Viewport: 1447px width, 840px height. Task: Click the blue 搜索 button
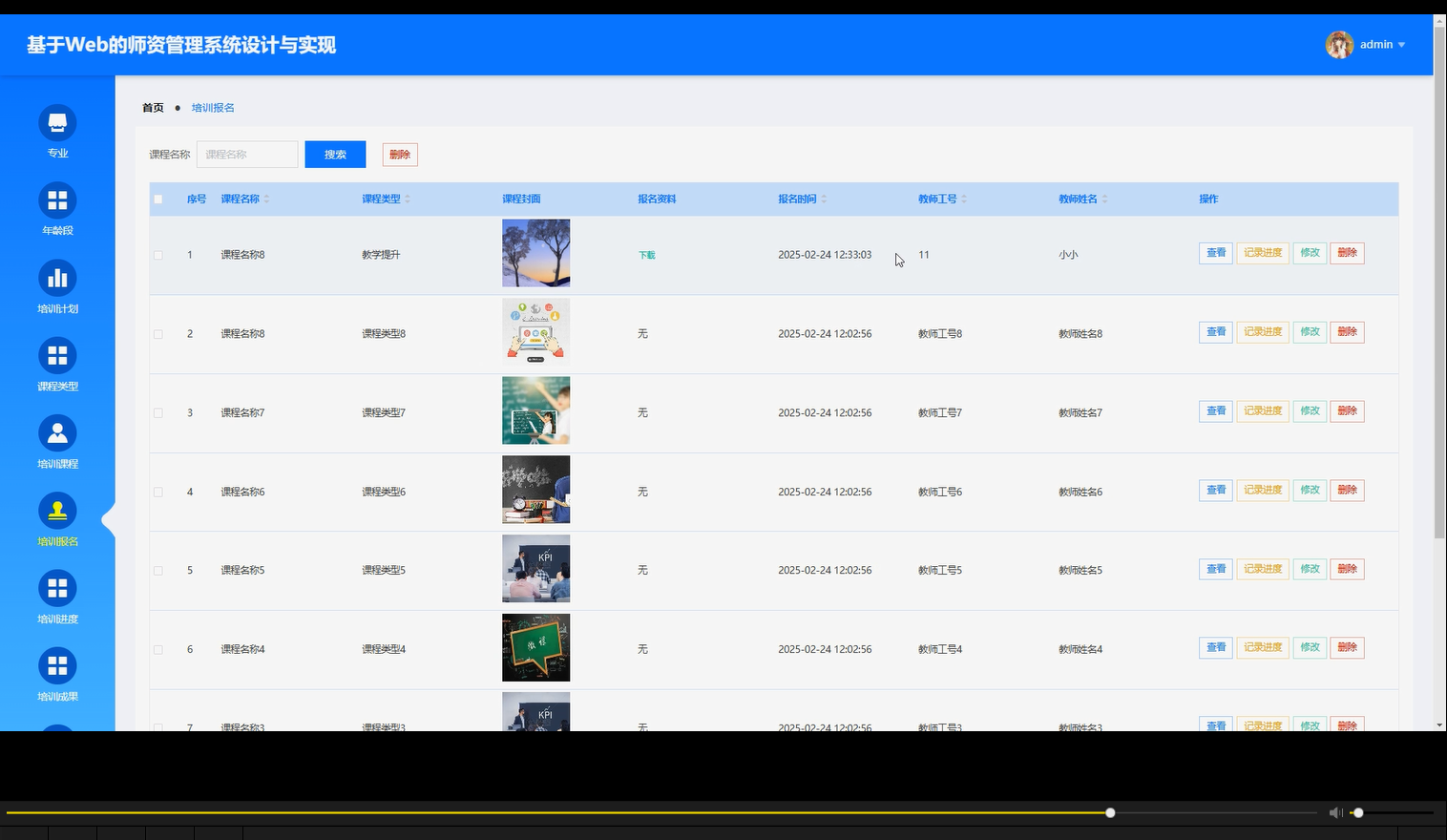point(335,155)
